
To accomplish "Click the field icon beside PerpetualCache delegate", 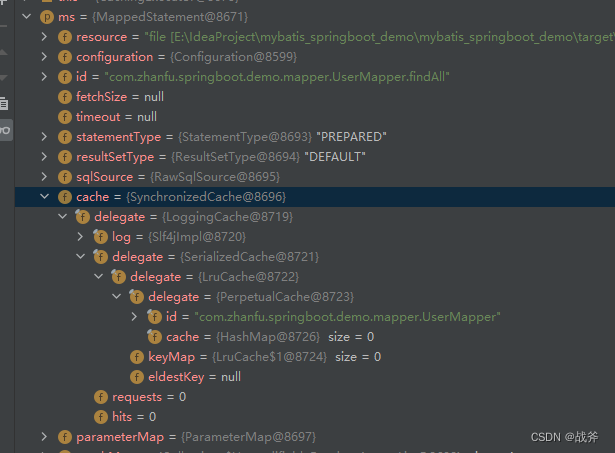I will 136,297.
